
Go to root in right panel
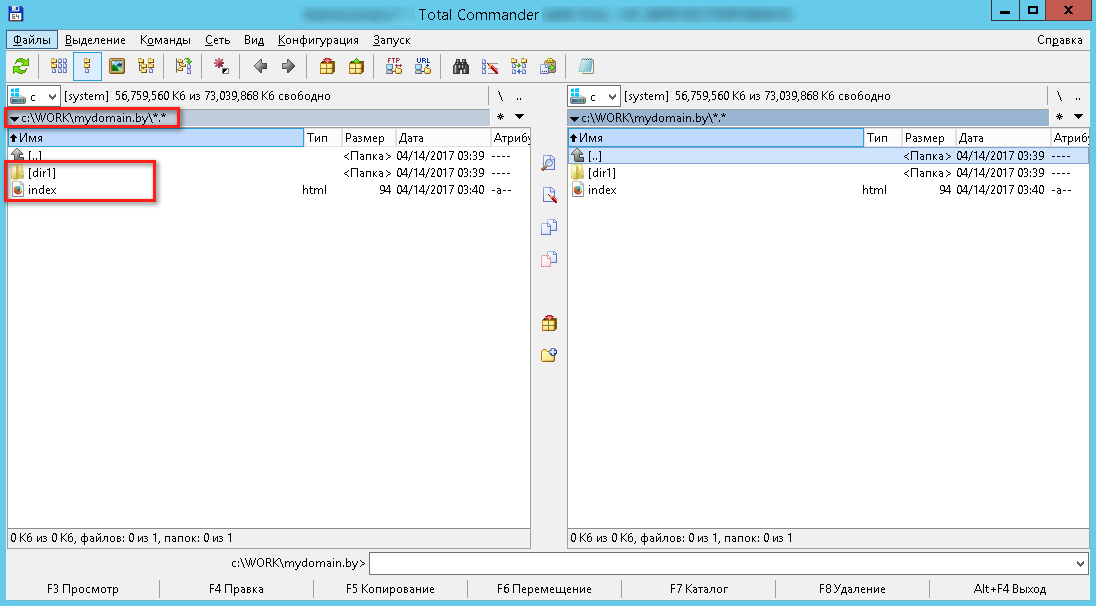(1060, 96)
